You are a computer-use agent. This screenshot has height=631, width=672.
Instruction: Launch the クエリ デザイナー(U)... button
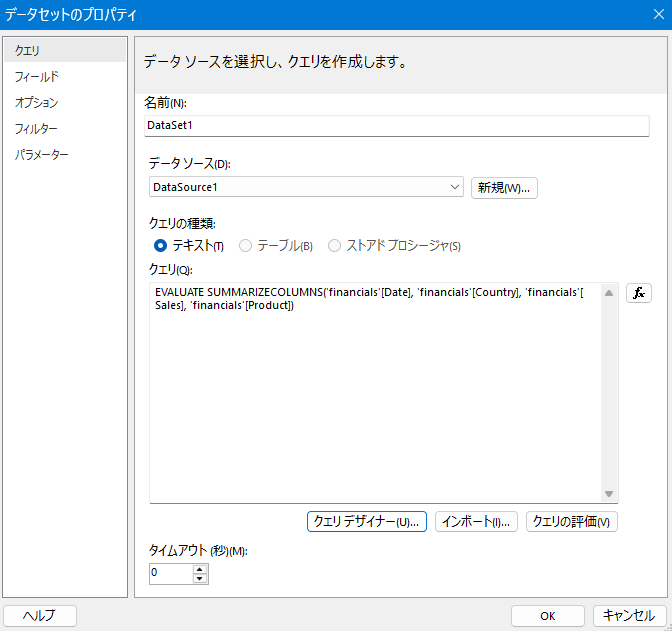pos(367,521)
